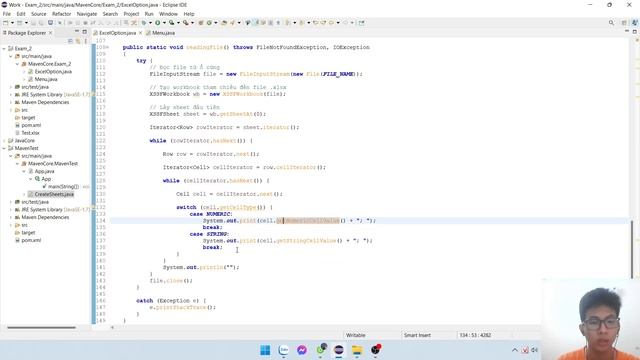Expand the CreateSheets.java tree node
The width and height of the screenshot is (640, 360).
(x=24, y=194)
